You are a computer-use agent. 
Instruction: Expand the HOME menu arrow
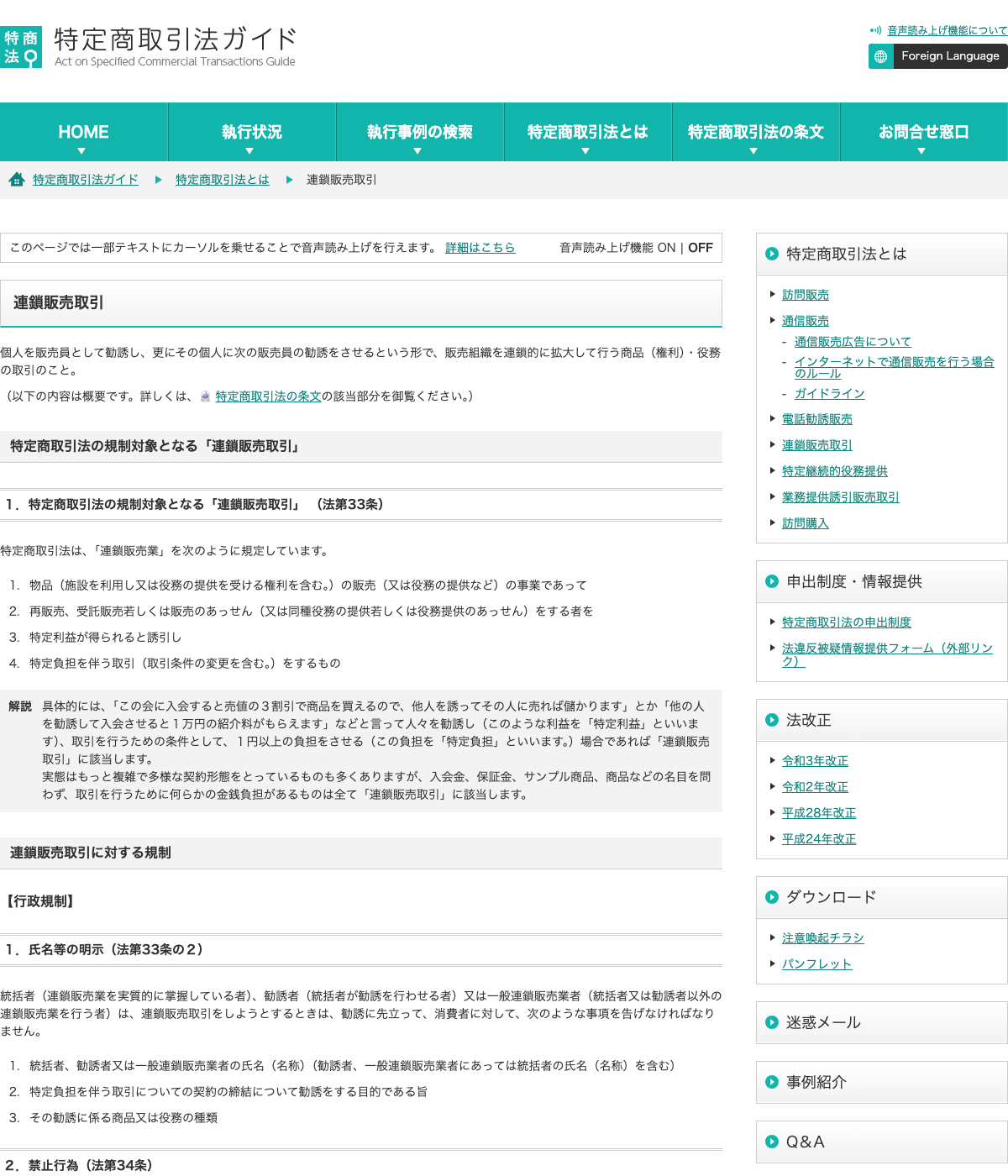pos(81,151)
